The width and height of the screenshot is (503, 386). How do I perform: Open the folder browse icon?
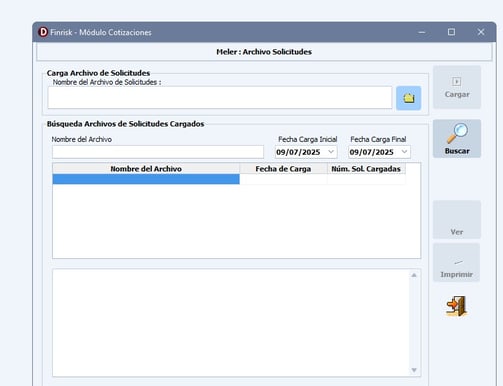point(408,98)
